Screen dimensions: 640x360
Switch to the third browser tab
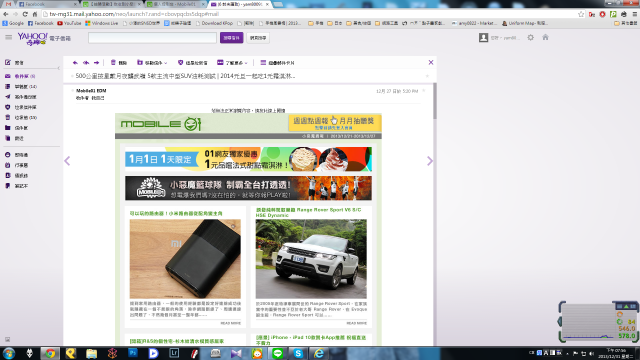point(112,4)
